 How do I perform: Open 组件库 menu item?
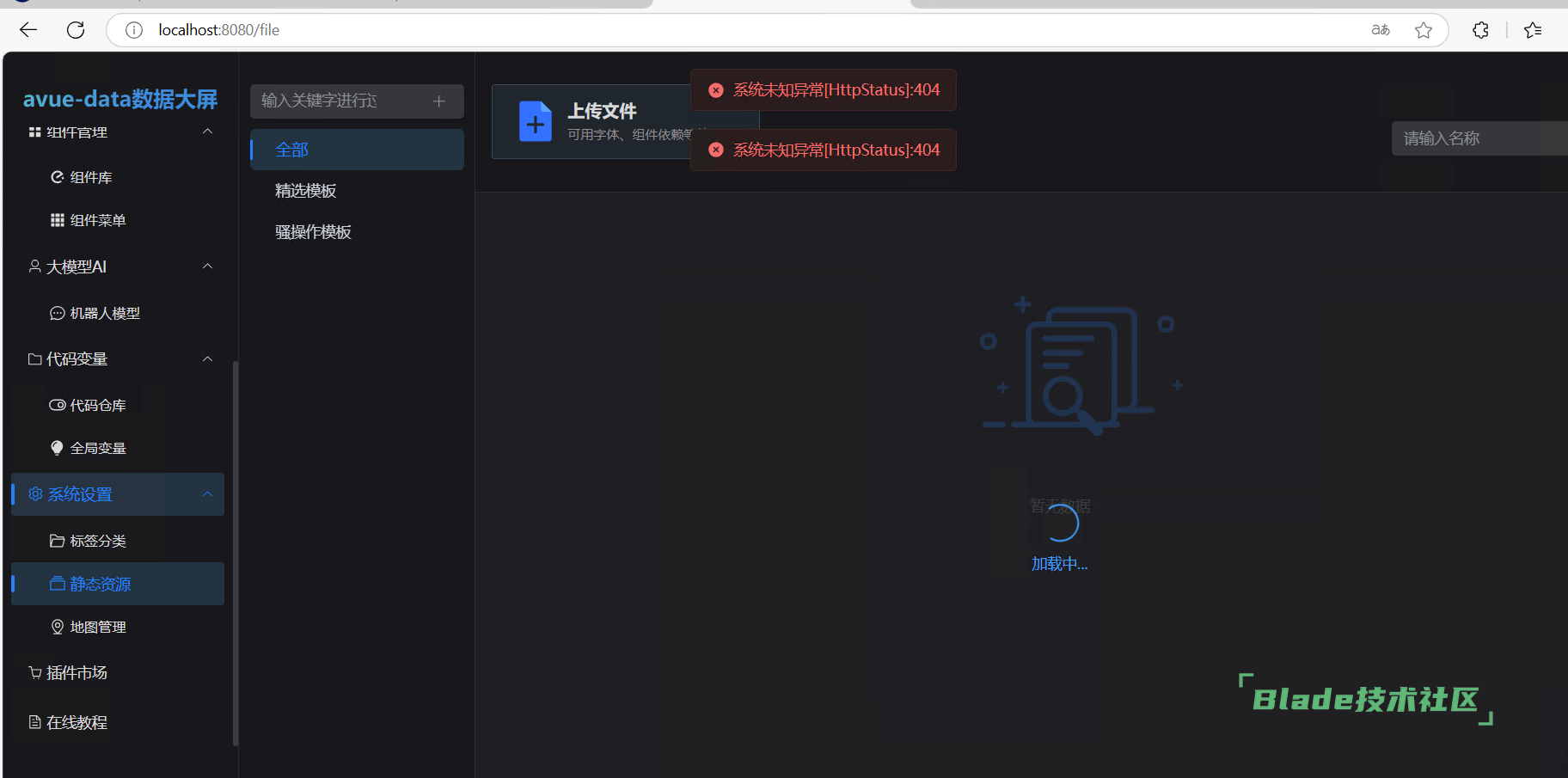[118, 177]
